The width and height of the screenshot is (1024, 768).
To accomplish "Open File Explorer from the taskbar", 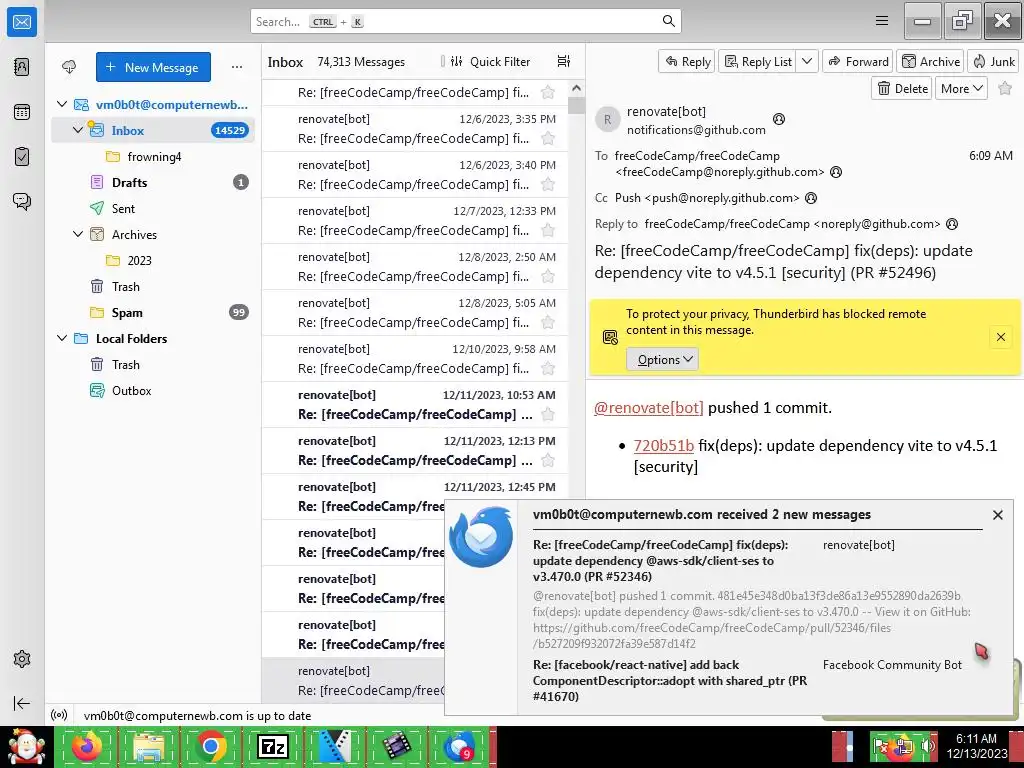I will point(149,746).
